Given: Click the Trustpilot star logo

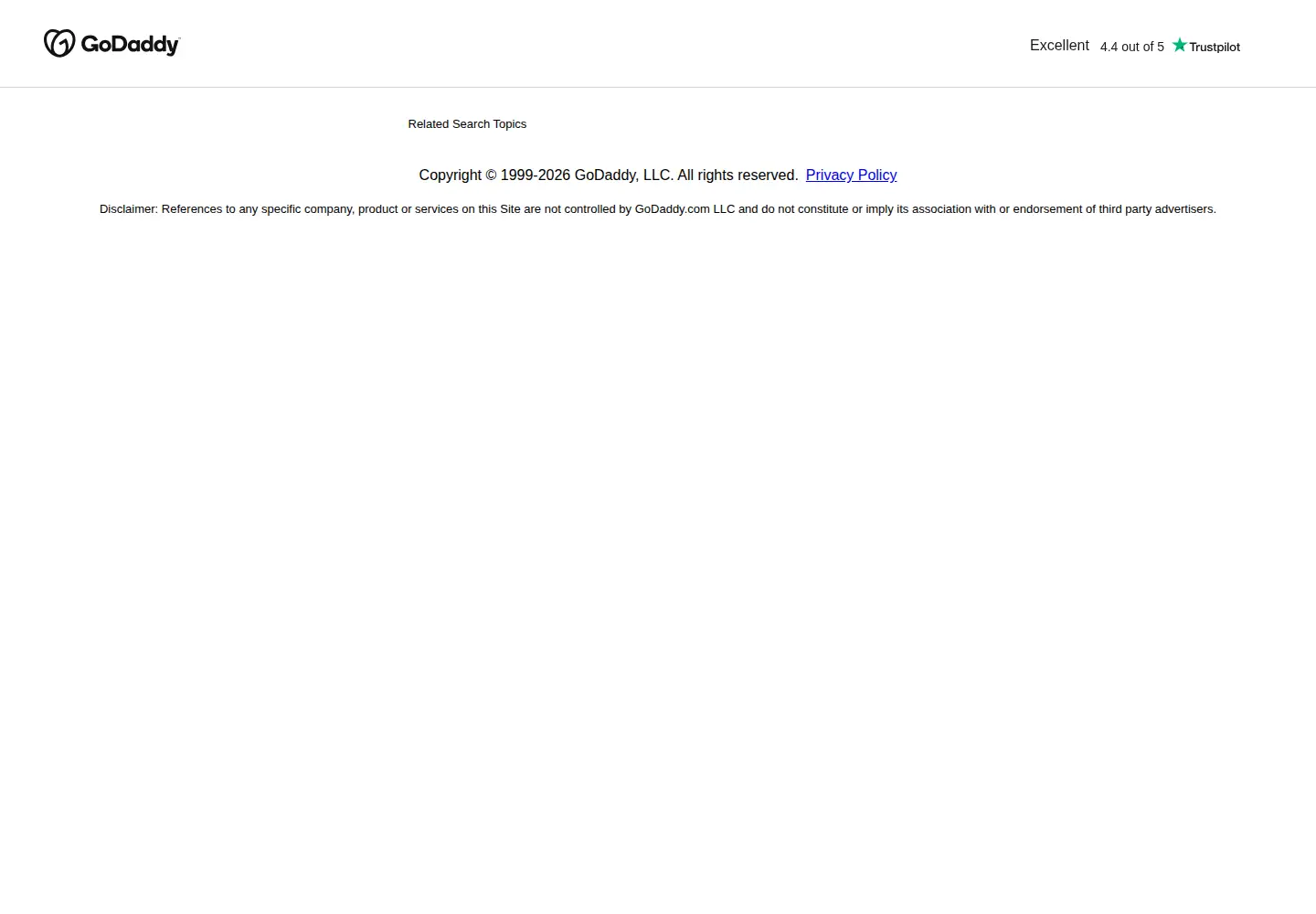Looking at the screenshot, I should 1206,46.
